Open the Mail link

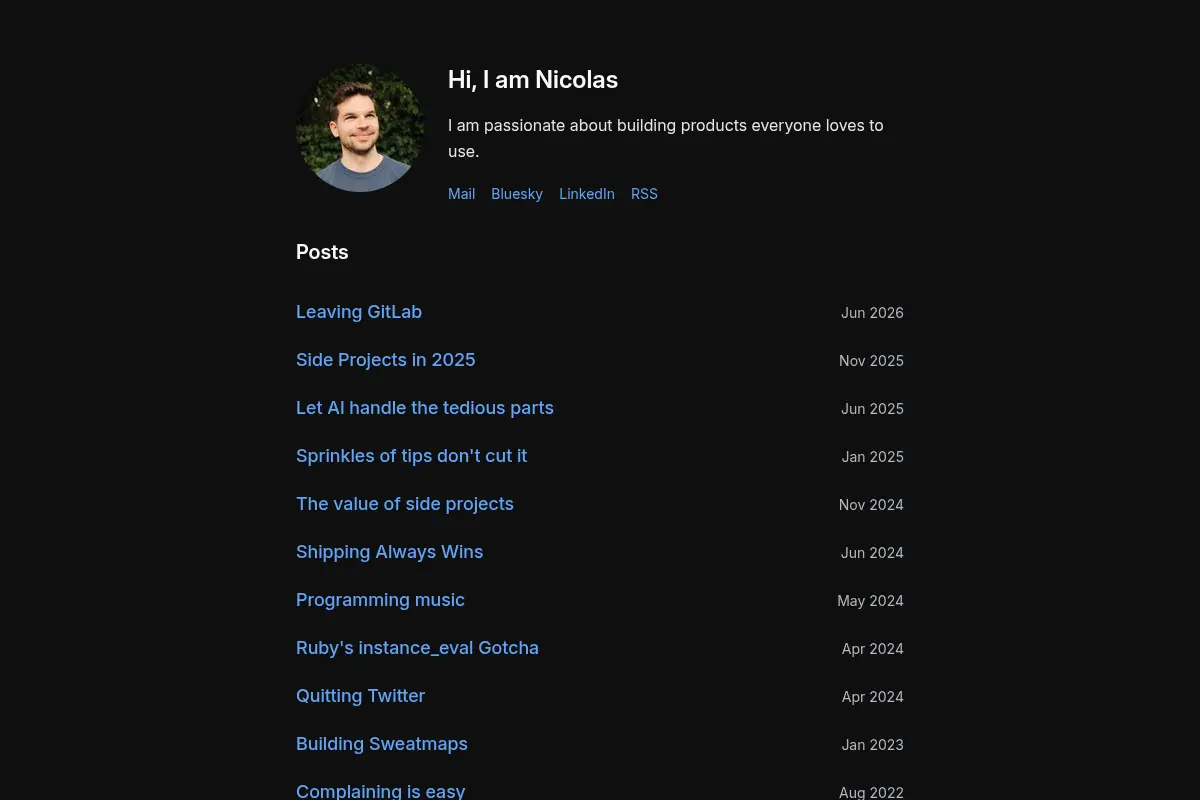[461, 194]
